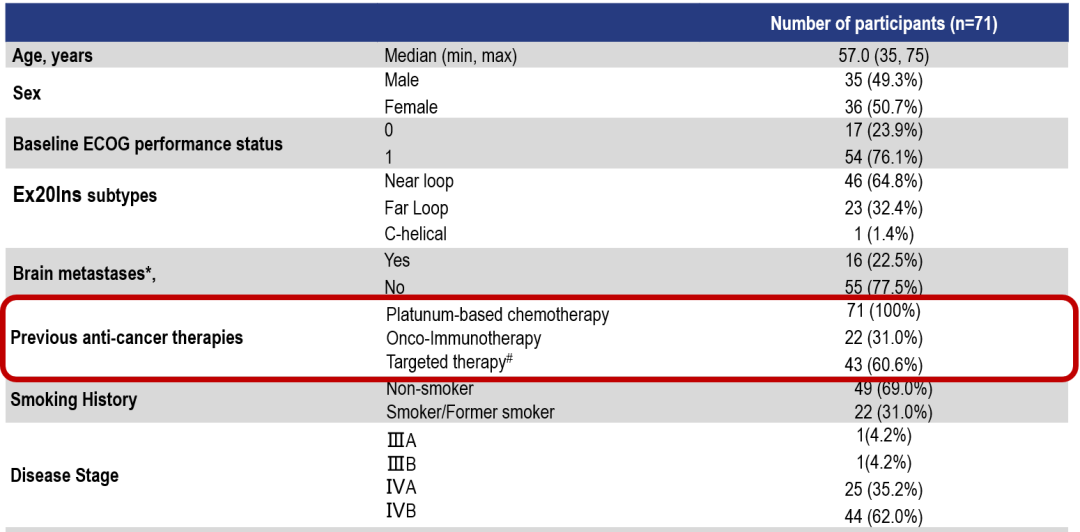Viewport: 1080px width, 532px height.
Task: Click the "Previous anti-cancer therapies" label
Action: [x=127, y=337]
